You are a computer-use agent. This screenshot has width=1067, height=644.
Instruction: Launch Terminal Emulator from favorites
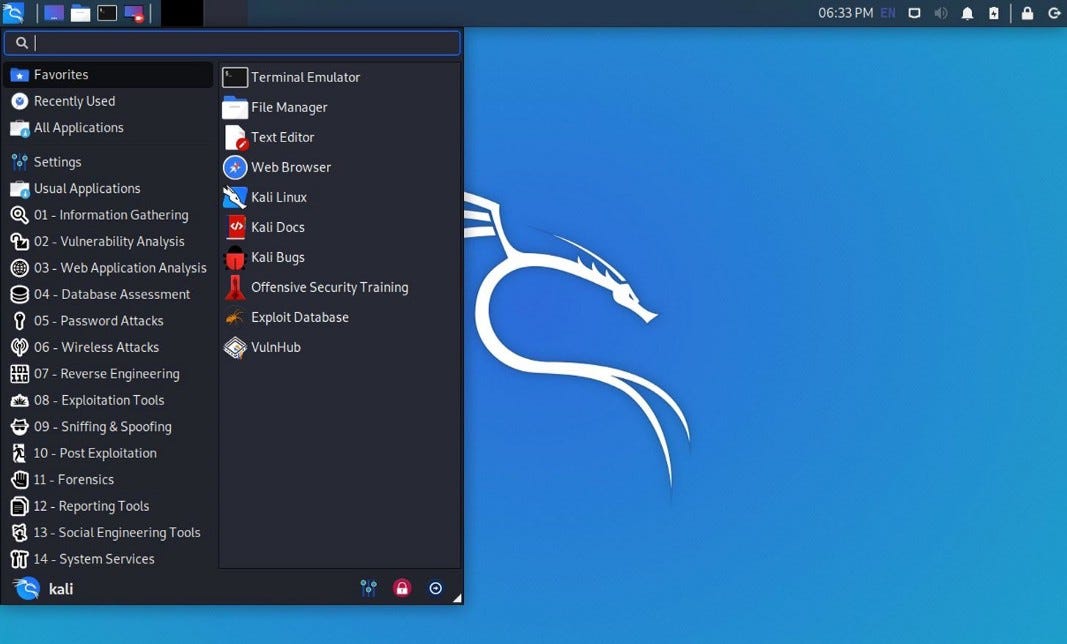(x=340, y=78)
